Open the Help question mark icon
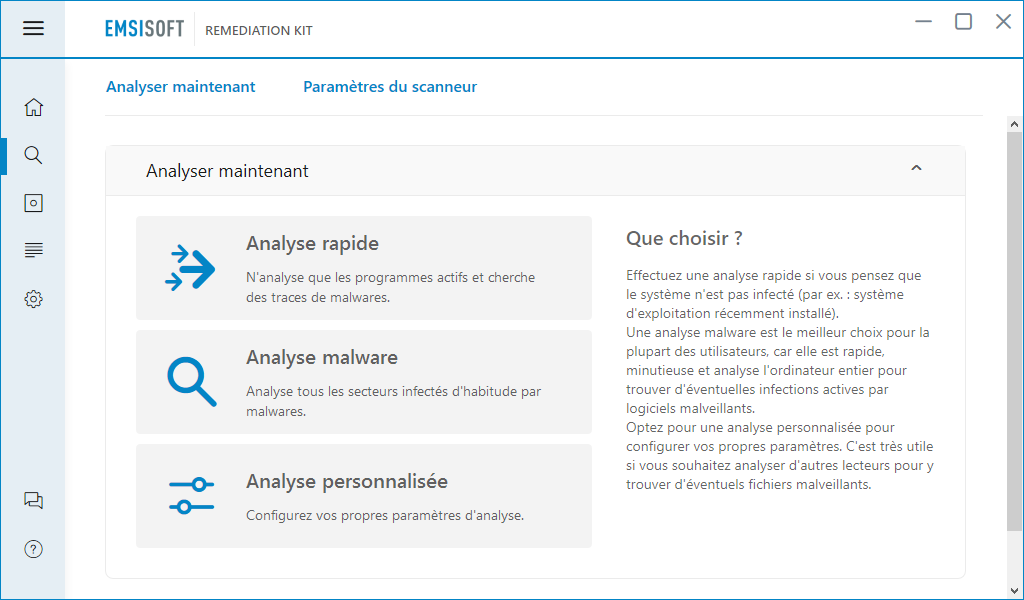This screenshot has height=600, width=1024. pyautogui.click(x=33, y=549)
